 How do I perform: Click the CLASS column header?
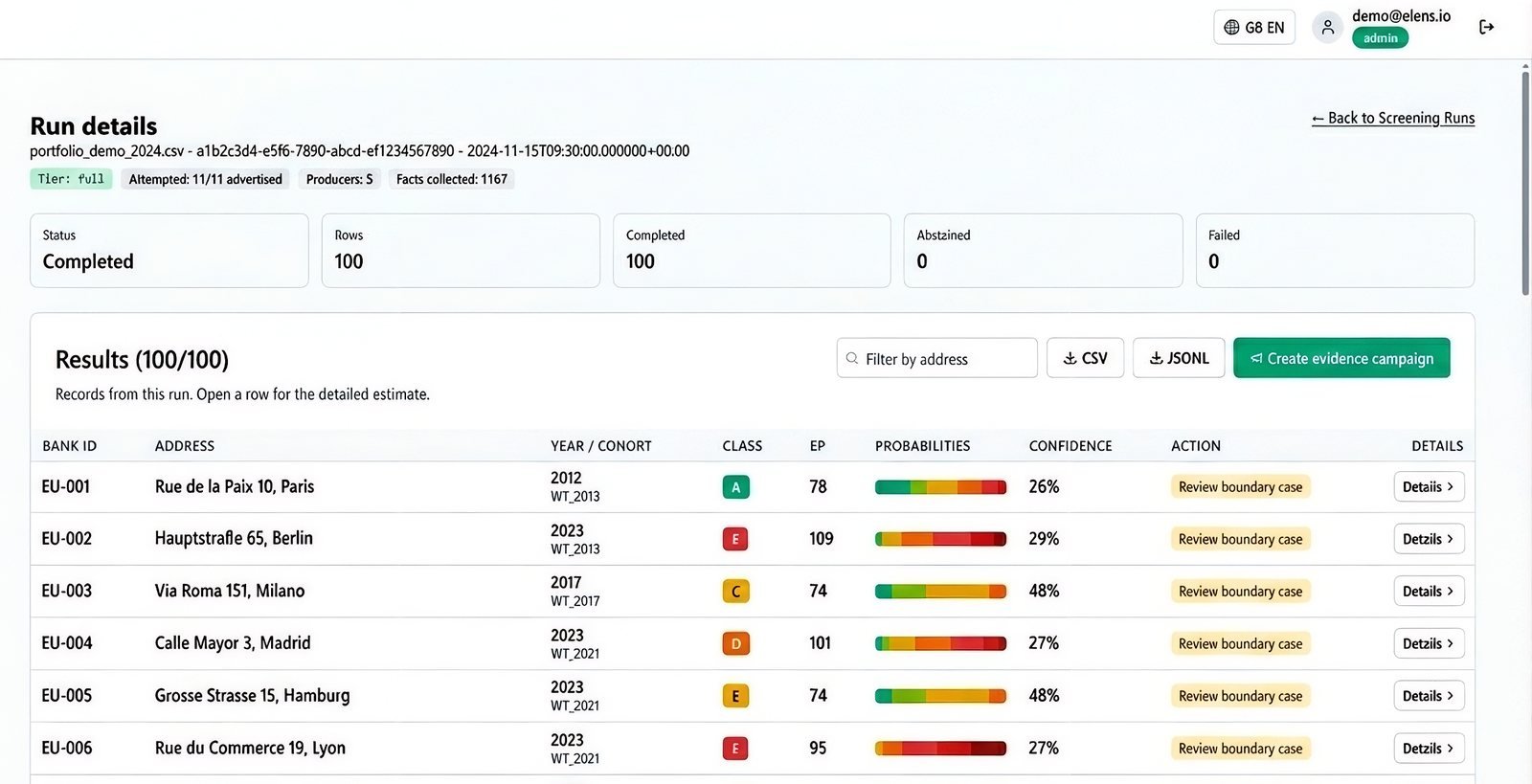pyautogui.click(x=742, y=446)
